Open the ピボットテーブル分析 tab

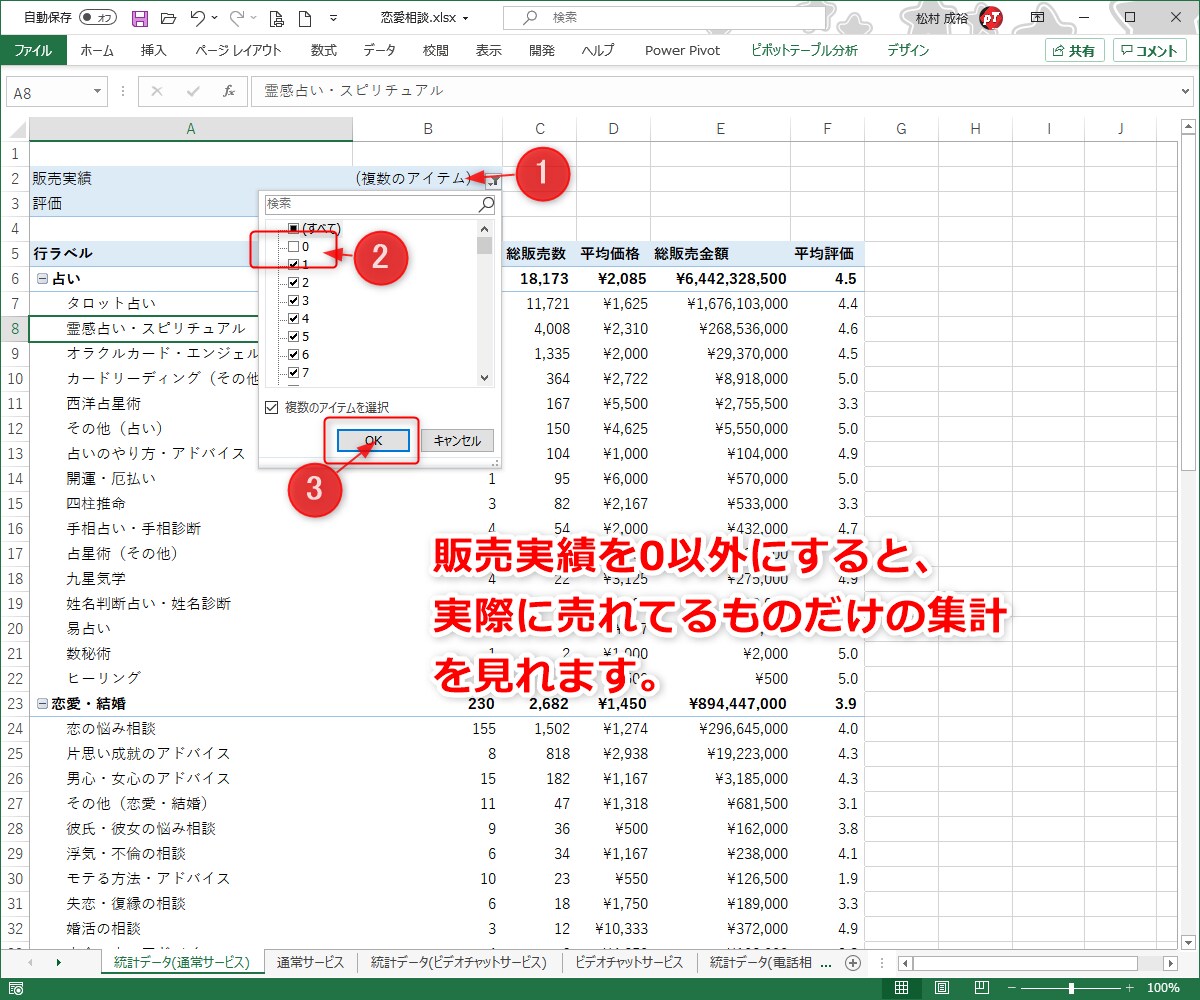[x=804, y=50]
